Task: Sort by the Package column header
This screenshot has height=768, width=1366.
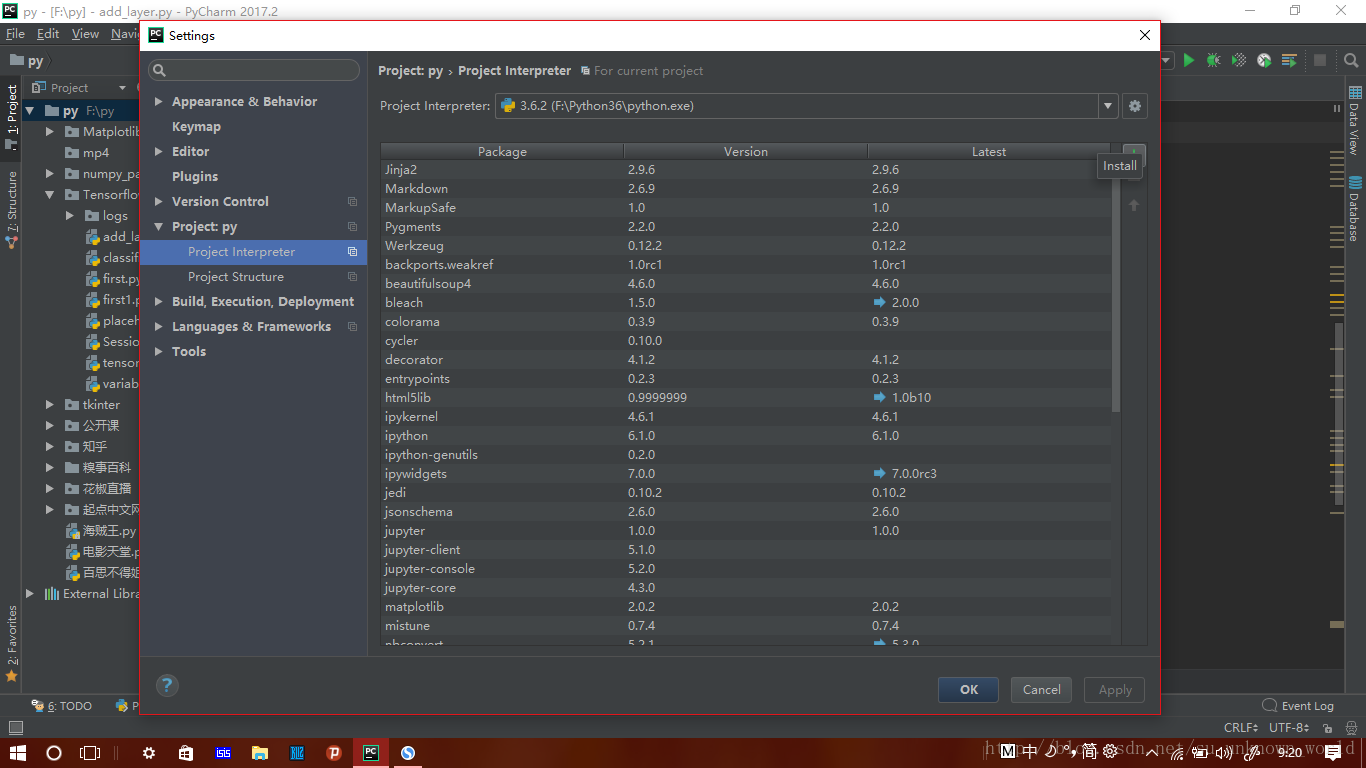Action: [502, 152]
